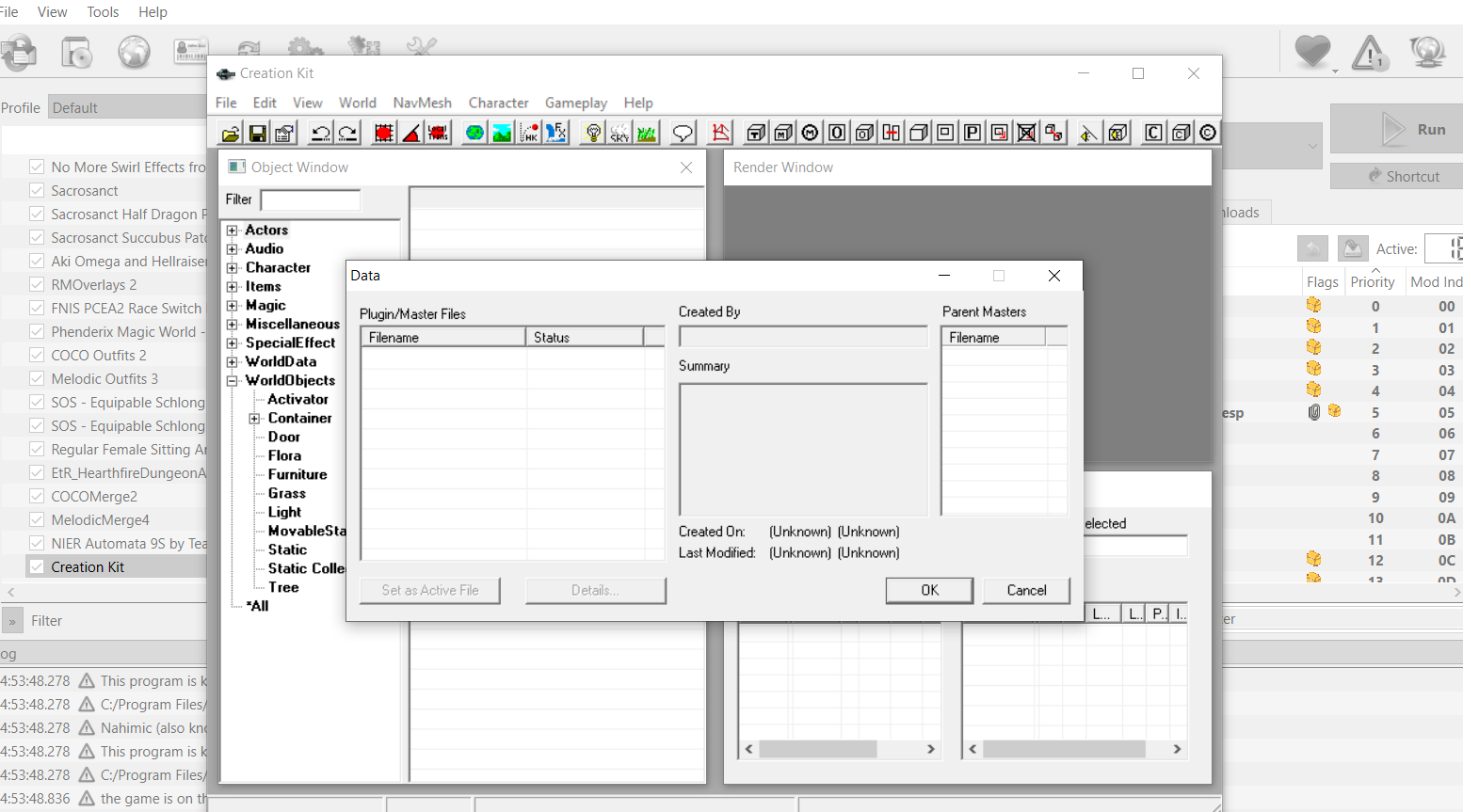Expand the Actors tree node
The height and width of the screenshot is (812, 1463).
[232, 231]
